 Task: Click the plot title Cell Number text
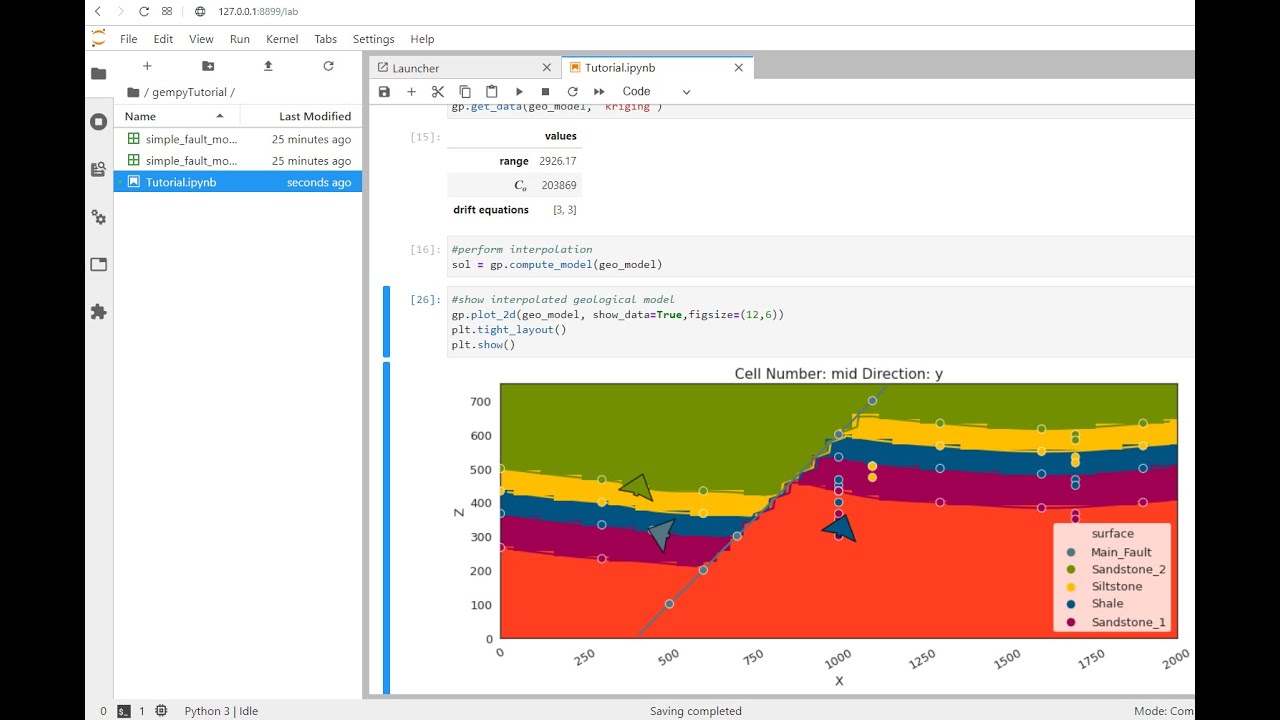(838, 374)
